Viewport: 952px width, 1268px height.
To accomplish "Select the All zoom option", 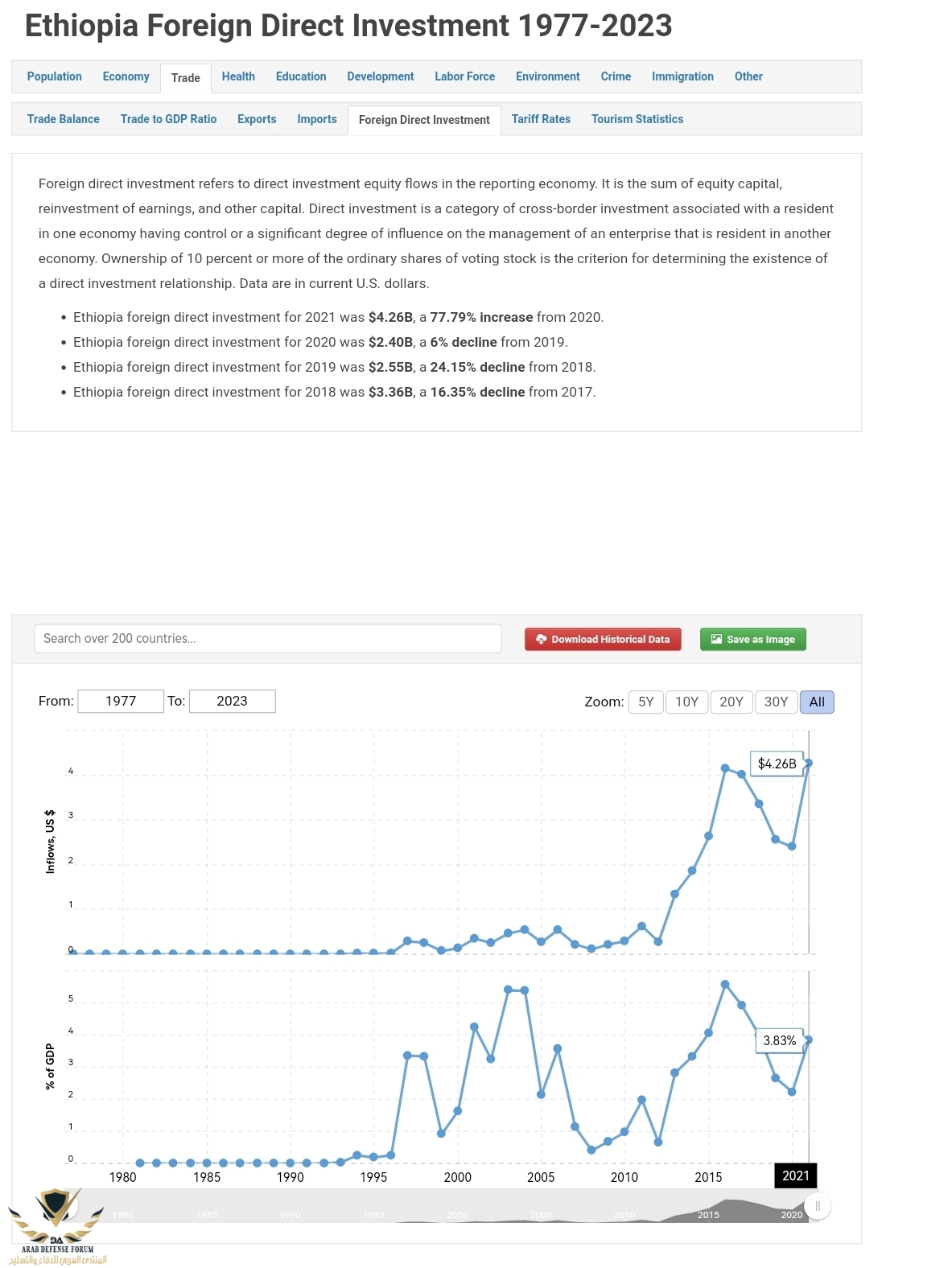I will pyautogui.click(x=817, y=702).
